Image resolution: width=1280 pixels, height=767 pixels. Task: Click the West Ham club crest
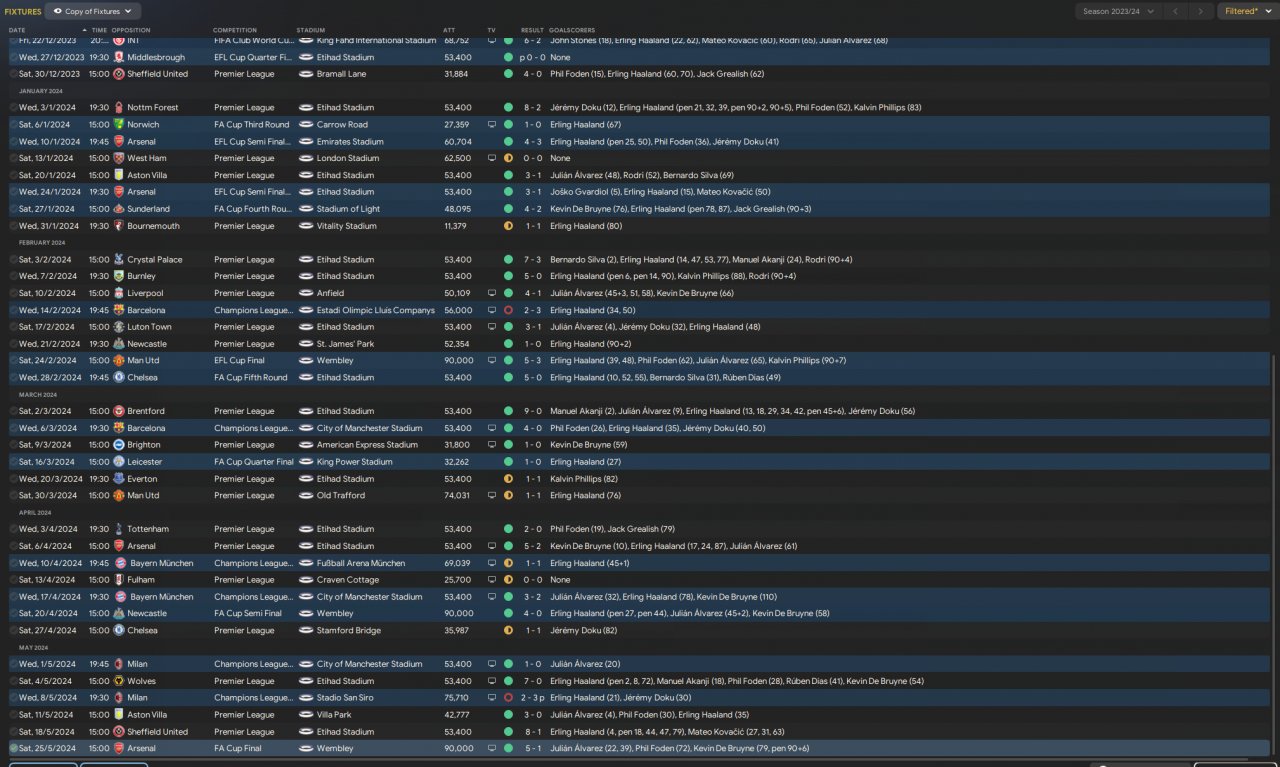coord(119,158)
